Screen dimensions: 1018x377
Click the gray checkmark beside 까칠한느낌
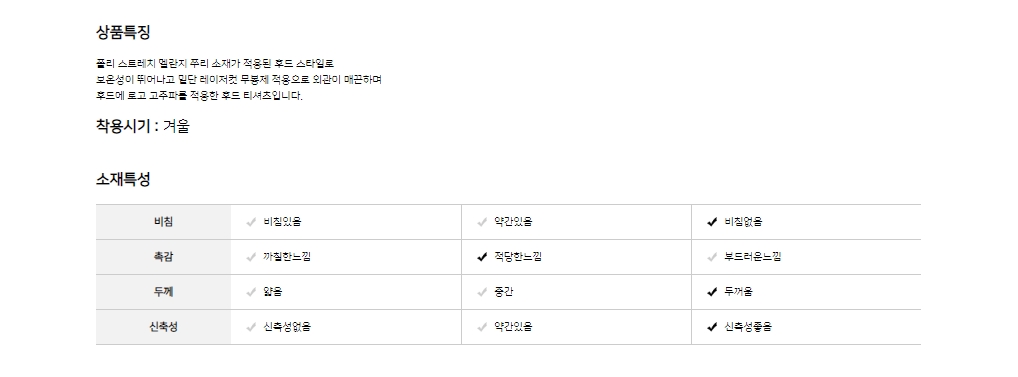point(251,257)
